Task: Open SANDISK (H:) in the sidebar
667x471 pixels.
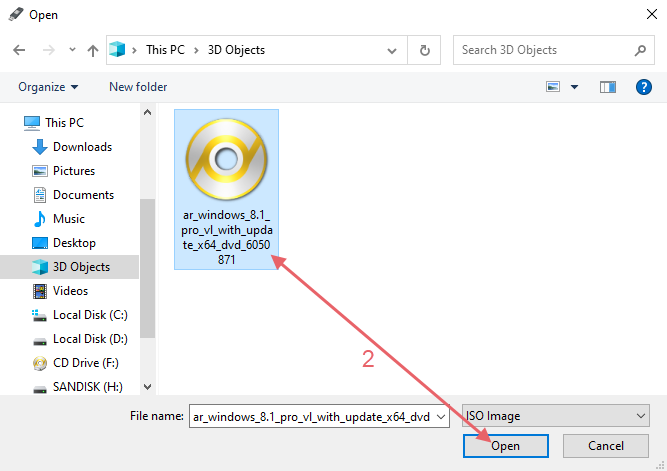Action: pos(88,387)
